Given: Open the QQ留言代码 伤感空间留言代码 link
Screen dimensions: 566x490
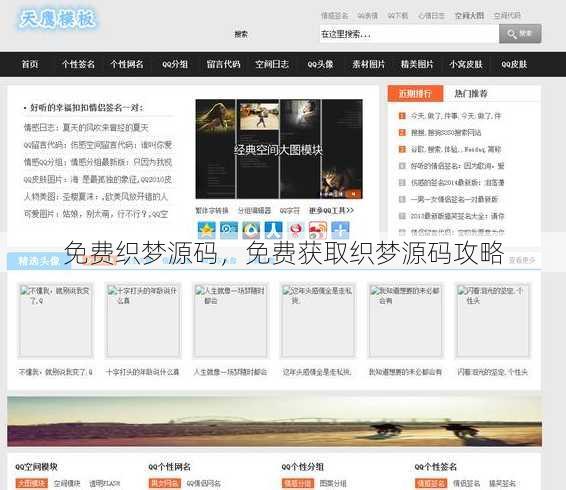Looking at the screenshot, I should coord(98,145).
